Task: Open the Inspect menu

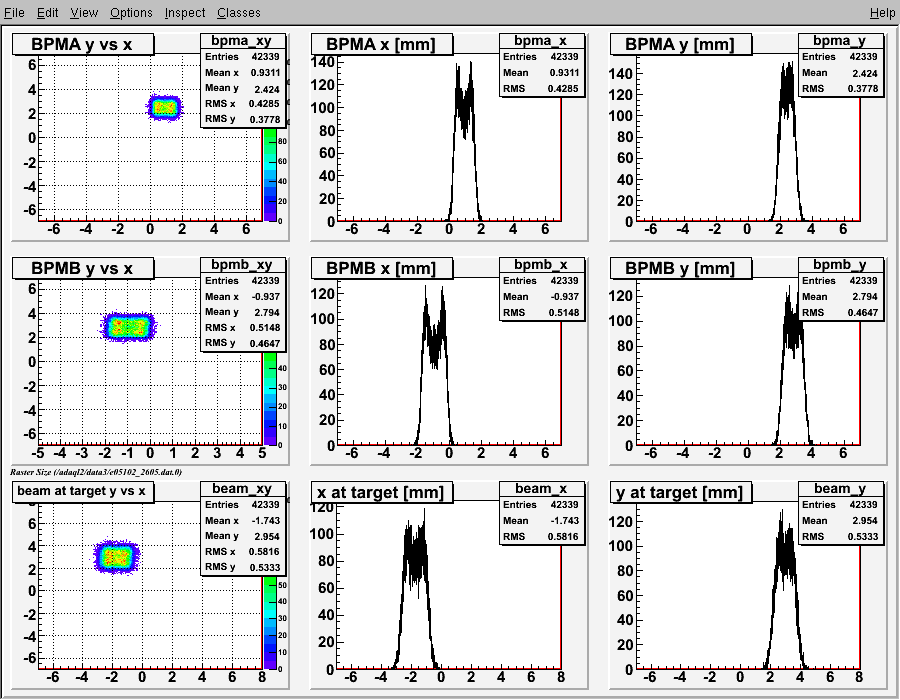Action: pyautogui.click(x=185, y=12)
